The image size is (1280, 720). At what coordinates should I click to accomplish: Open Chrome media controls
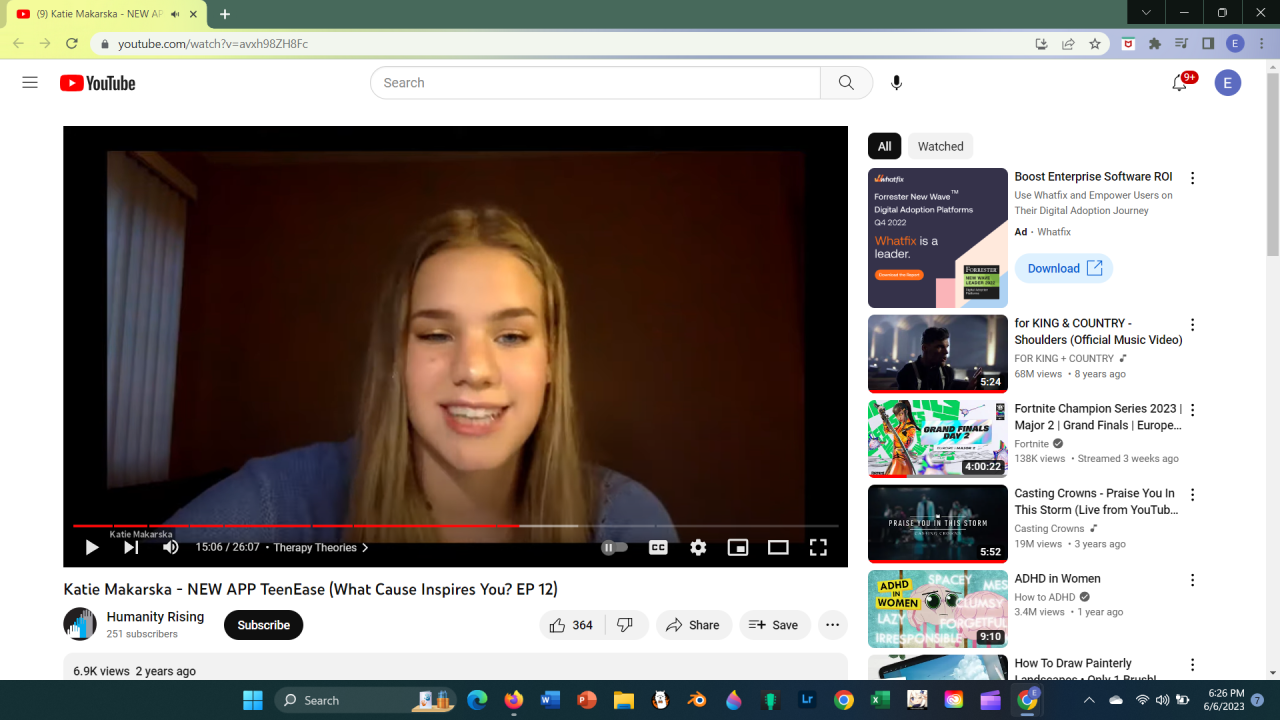[1182, 44]
